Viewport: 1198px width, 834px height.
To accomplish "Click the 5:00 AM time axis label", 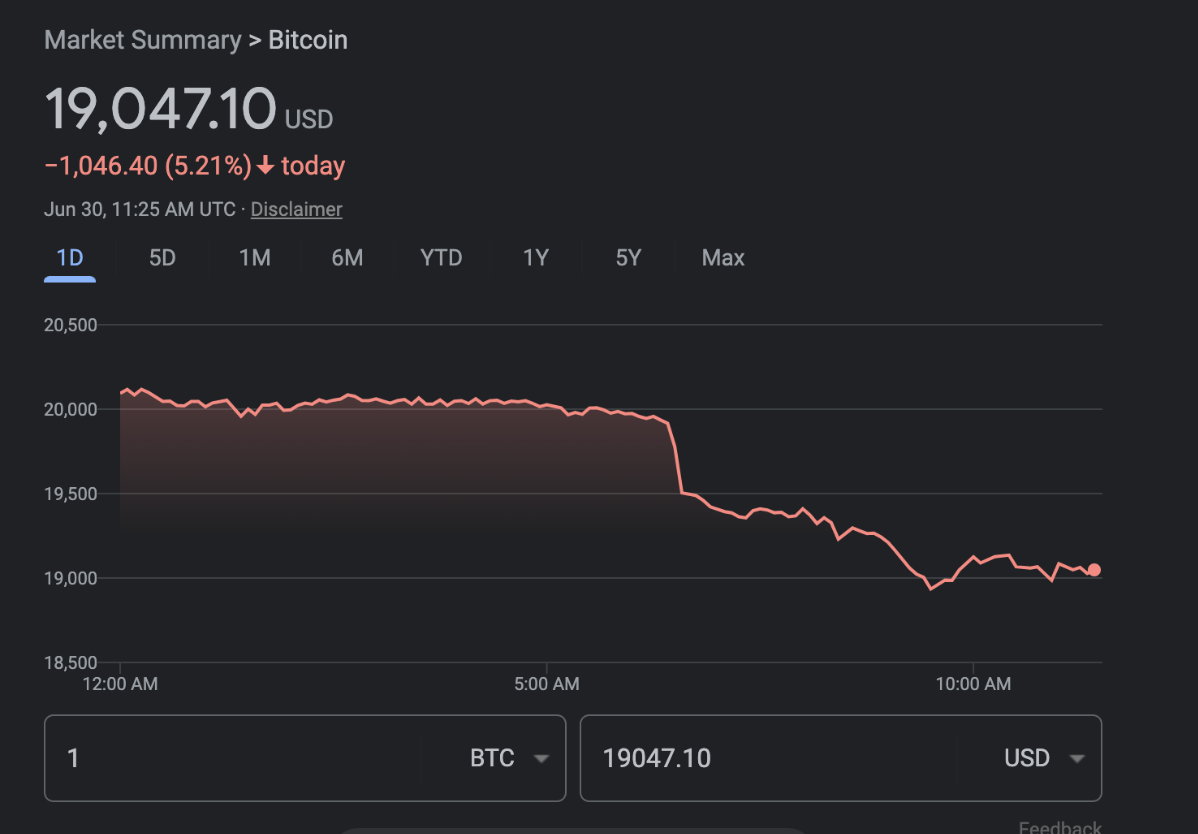I will tap(546, 684).
